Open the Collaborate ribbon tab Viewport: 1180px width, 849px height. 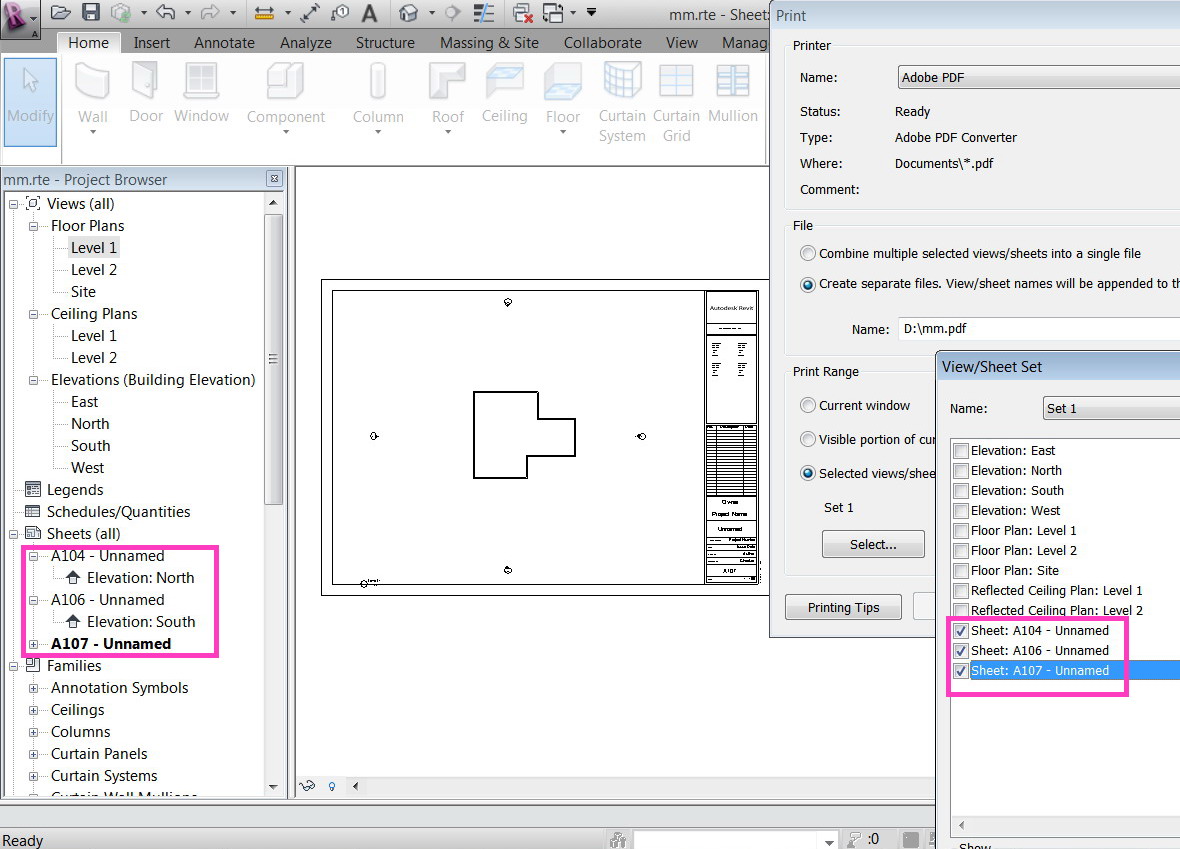[602, 42]
